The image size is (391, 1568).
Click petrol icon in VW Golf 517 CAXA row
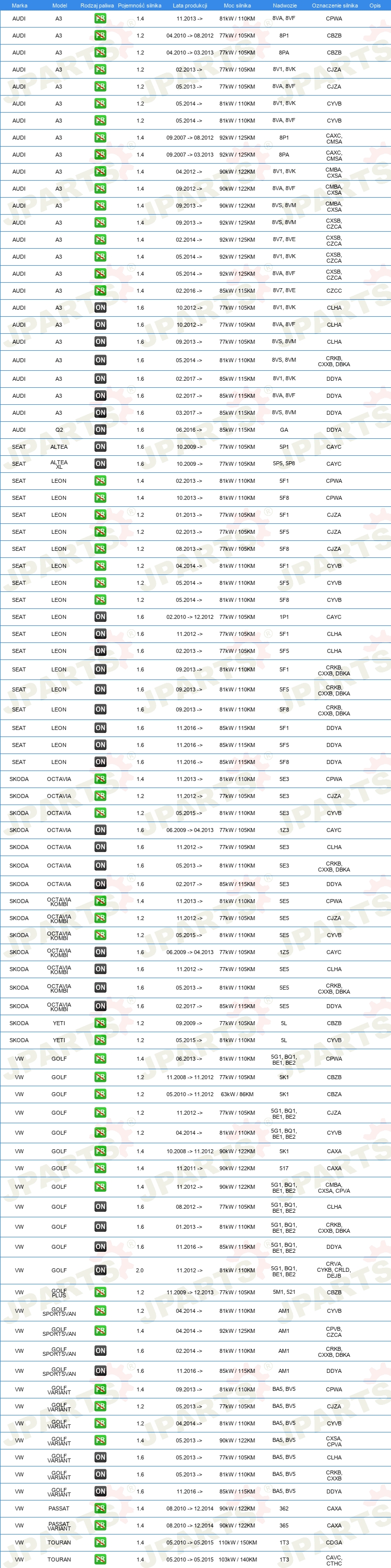click(100, 1168)
